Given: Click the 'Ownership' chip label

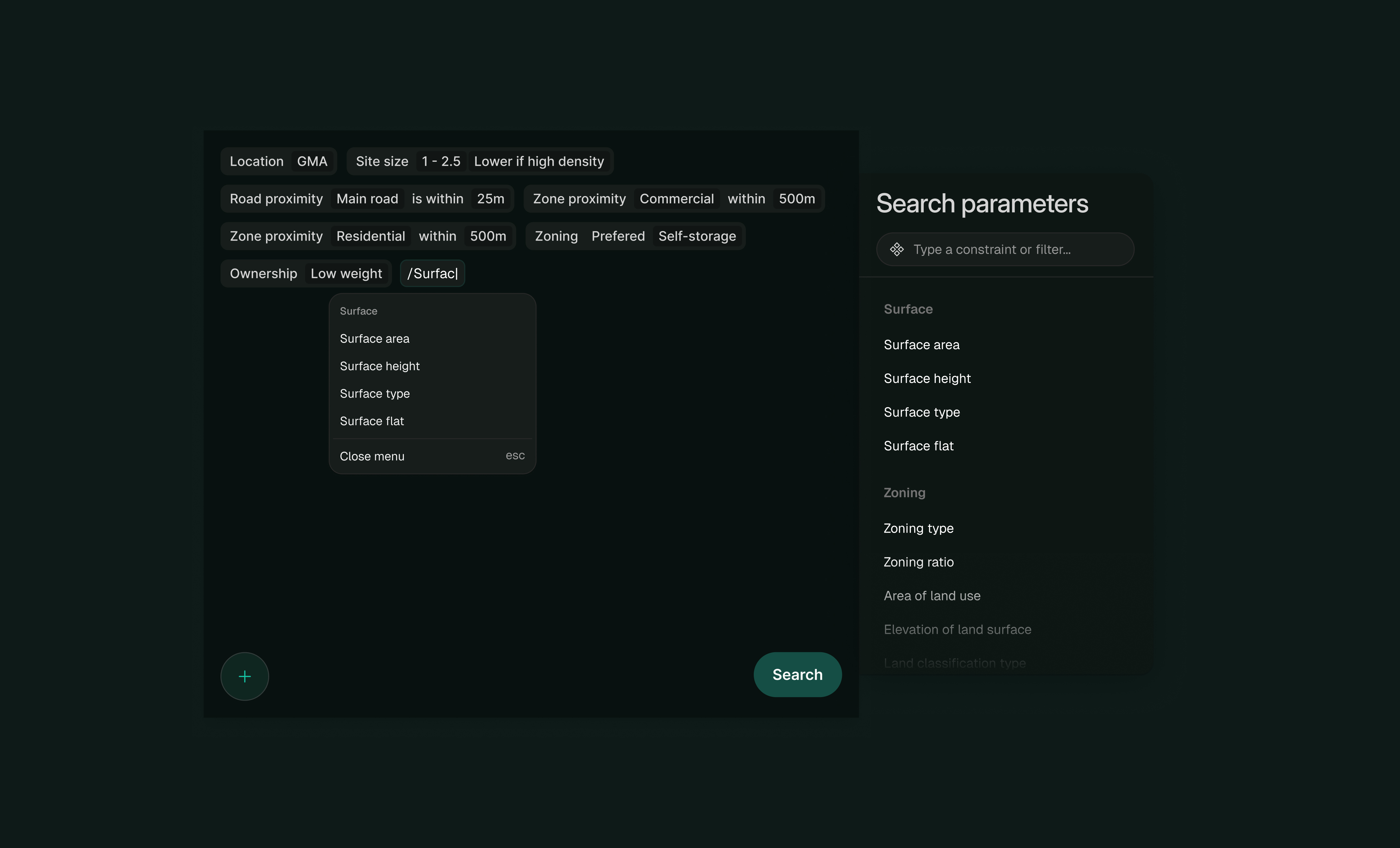Looking at the screenshot, I should [x=263, y=274].
